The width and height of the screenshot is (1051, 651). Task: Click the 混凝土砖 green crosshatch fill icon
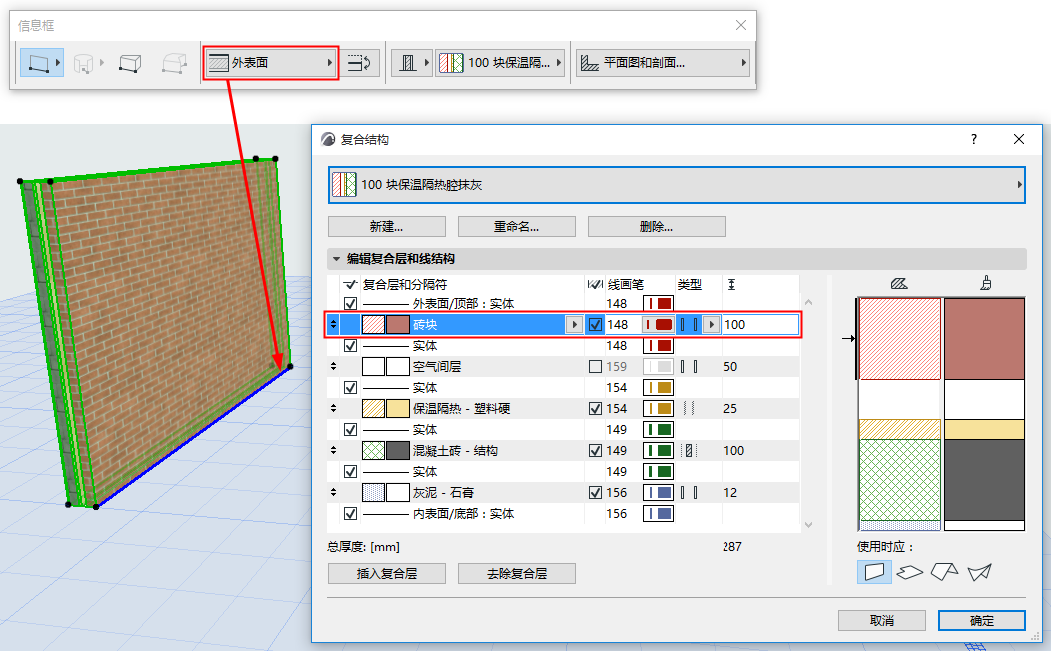373,451
